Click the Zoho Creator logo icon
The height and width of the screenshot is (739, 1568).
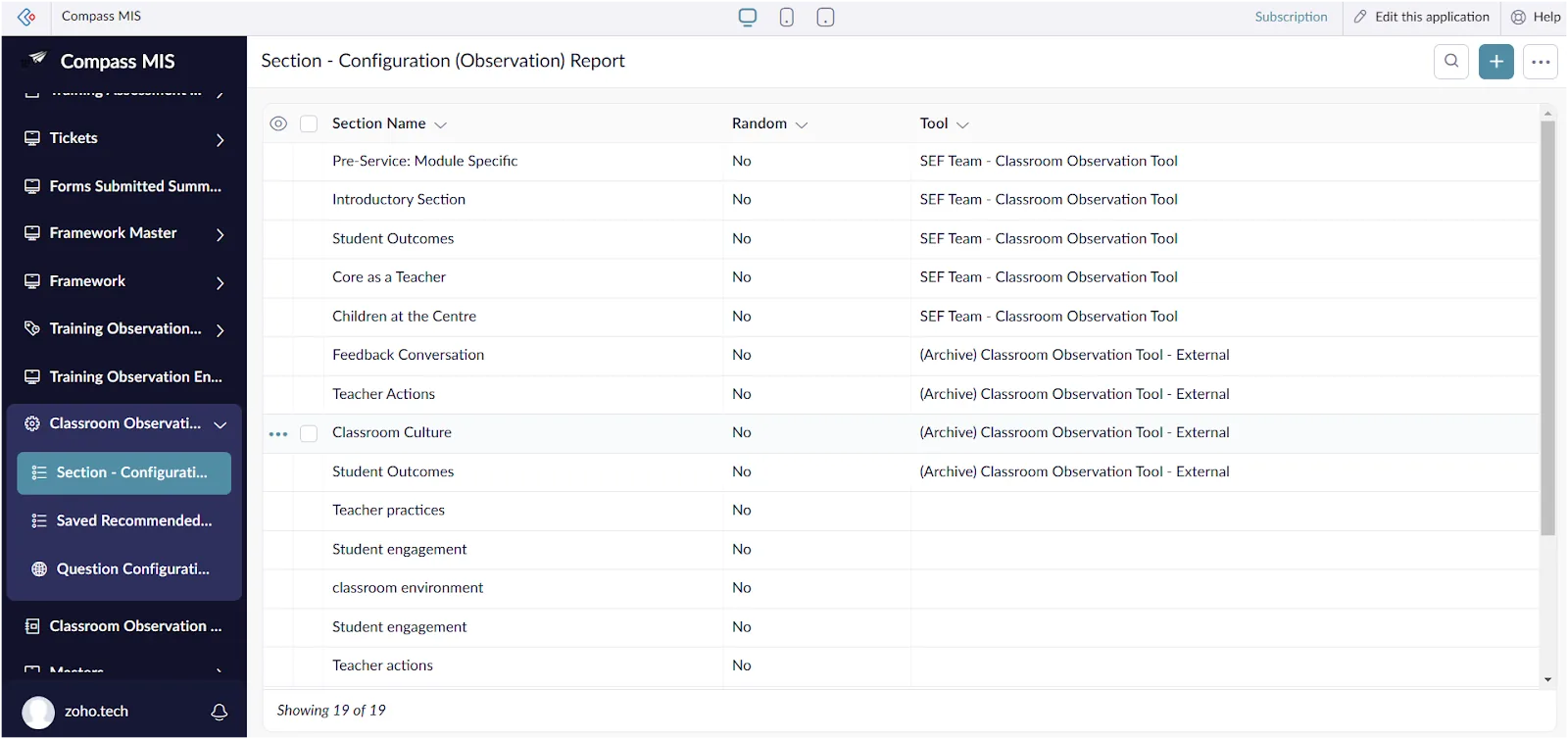point(26,17)
